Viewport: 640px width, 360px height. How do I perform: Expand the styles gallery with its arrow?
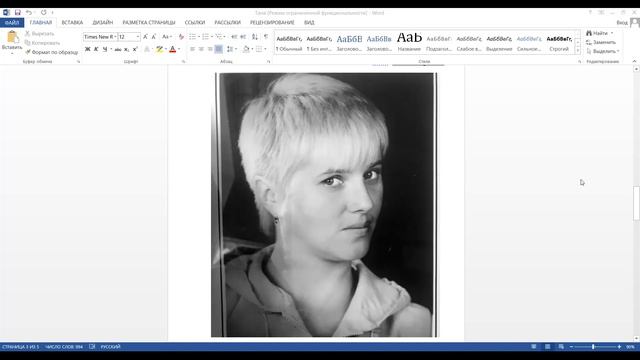coord(578,51)
